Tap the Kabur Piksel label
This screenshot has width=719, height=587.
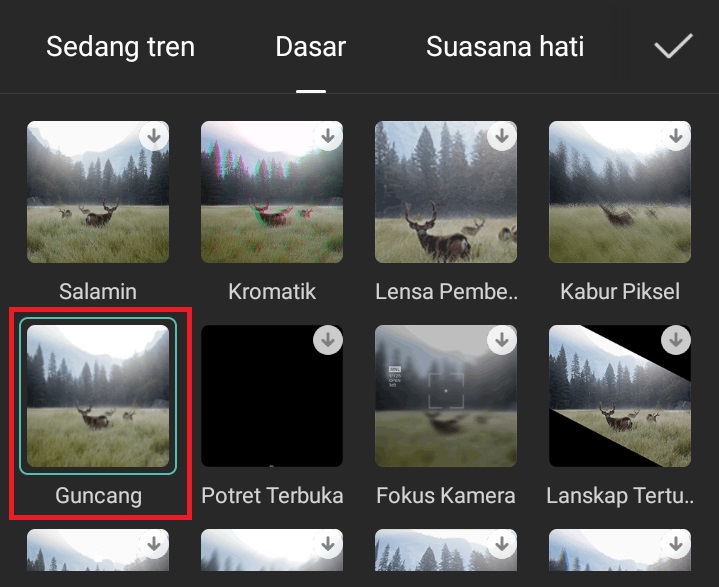(620, 291)
